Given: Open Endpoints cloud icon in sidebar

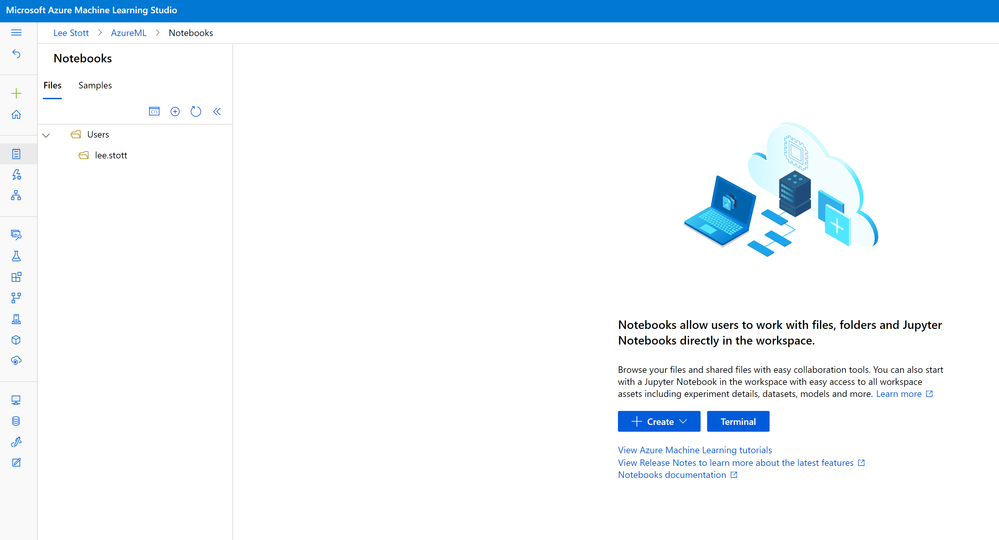Looking at the screenshot, I should (x=16, y=360).
